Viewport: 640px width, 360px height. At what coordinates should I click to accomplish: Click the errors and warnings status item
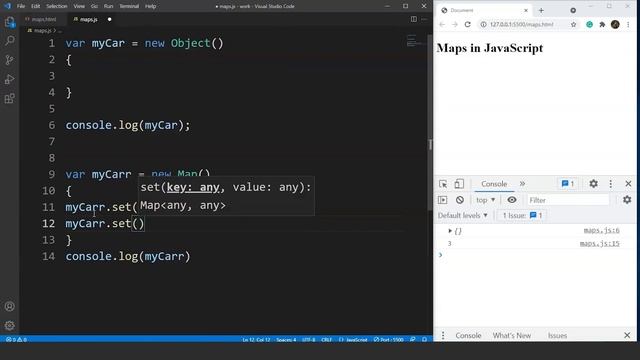pyautogui.click(x=16, y=340)
